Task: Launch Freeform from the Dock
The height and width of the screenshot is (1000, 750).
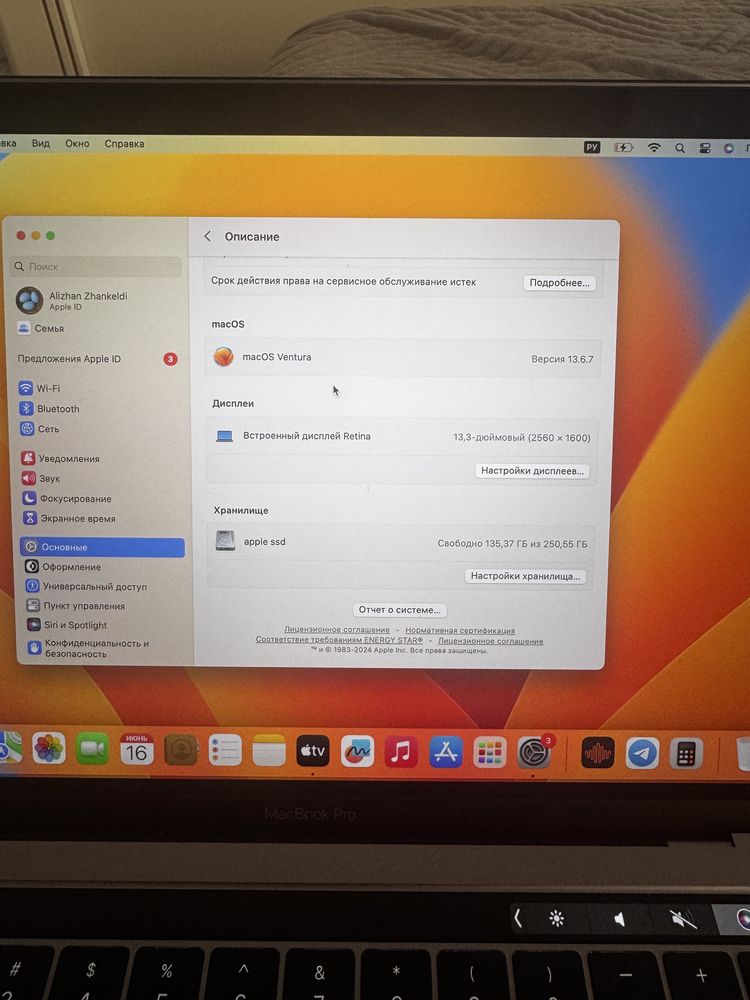Action: (357, 752)
